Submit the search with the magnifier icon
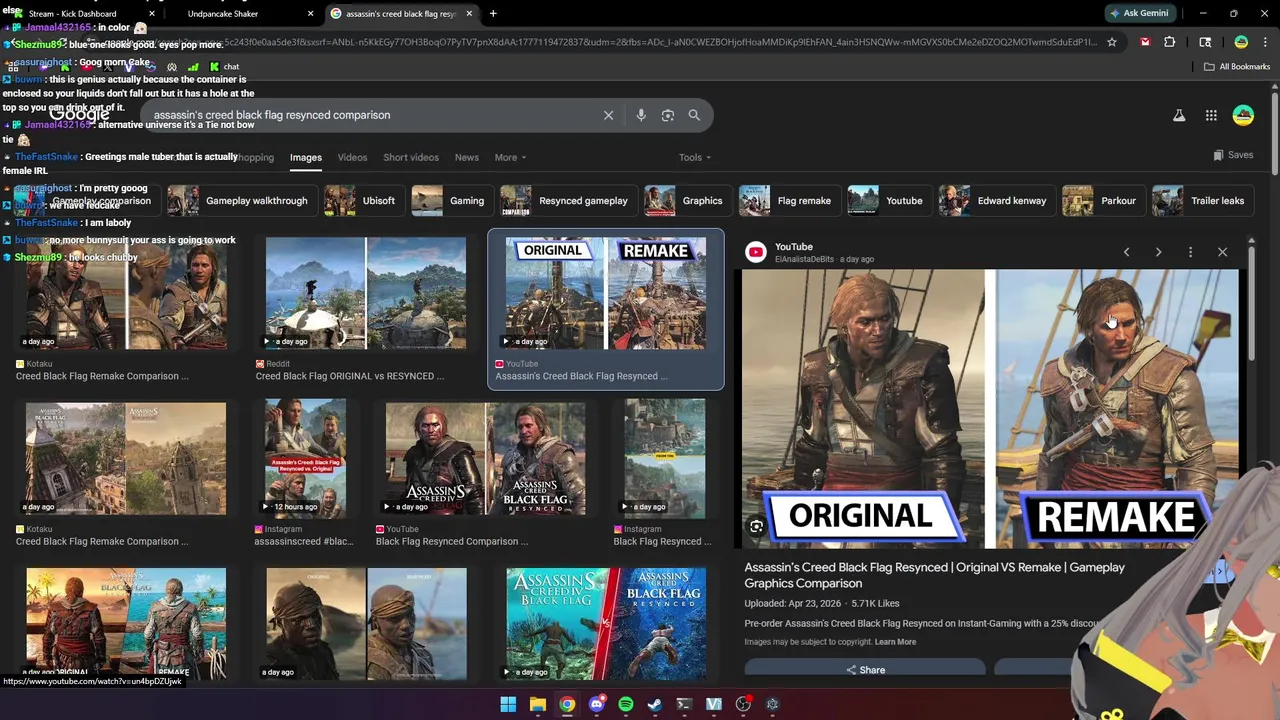The height and width of the screenshot is (720, 1280). (694, 115)
